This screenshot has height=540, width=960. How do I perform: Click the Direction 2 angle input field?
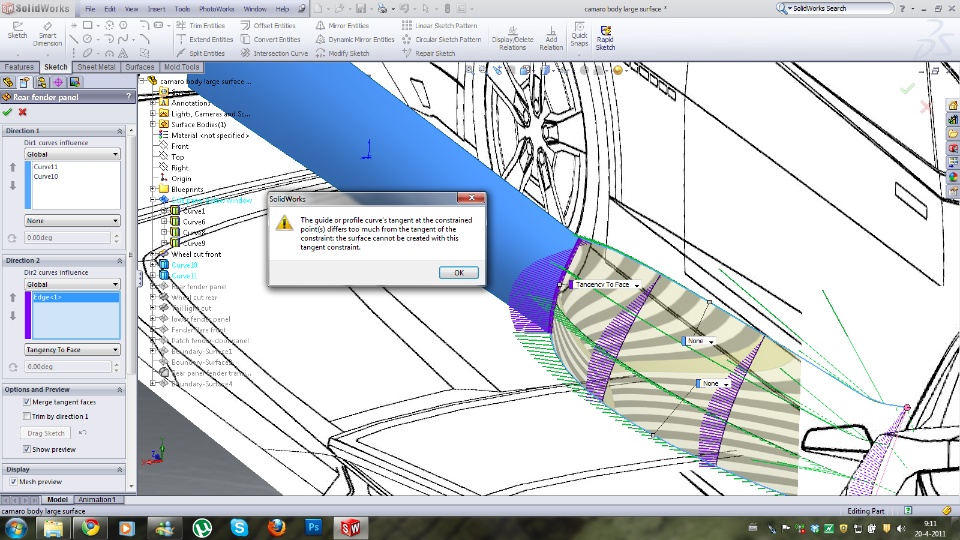point(68,367)
